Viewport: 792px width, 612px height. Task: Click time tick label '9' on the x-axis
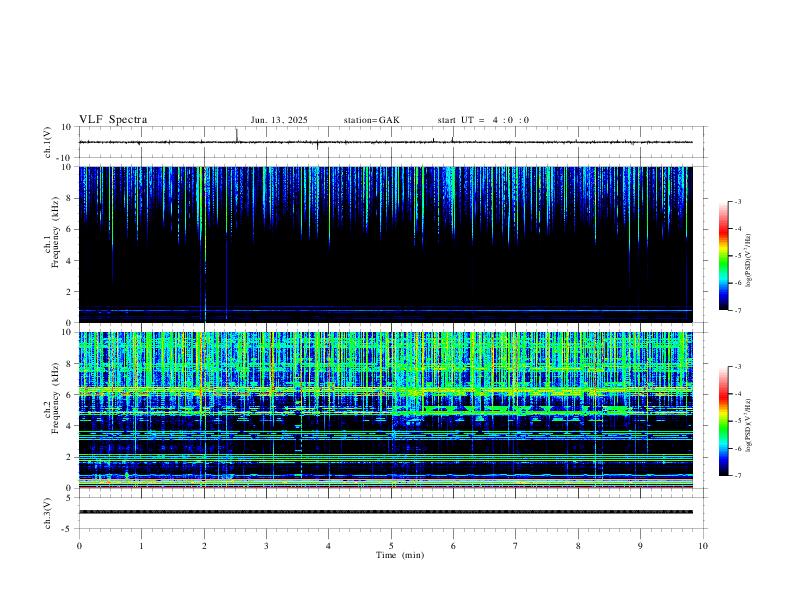(x=640, y=546)
